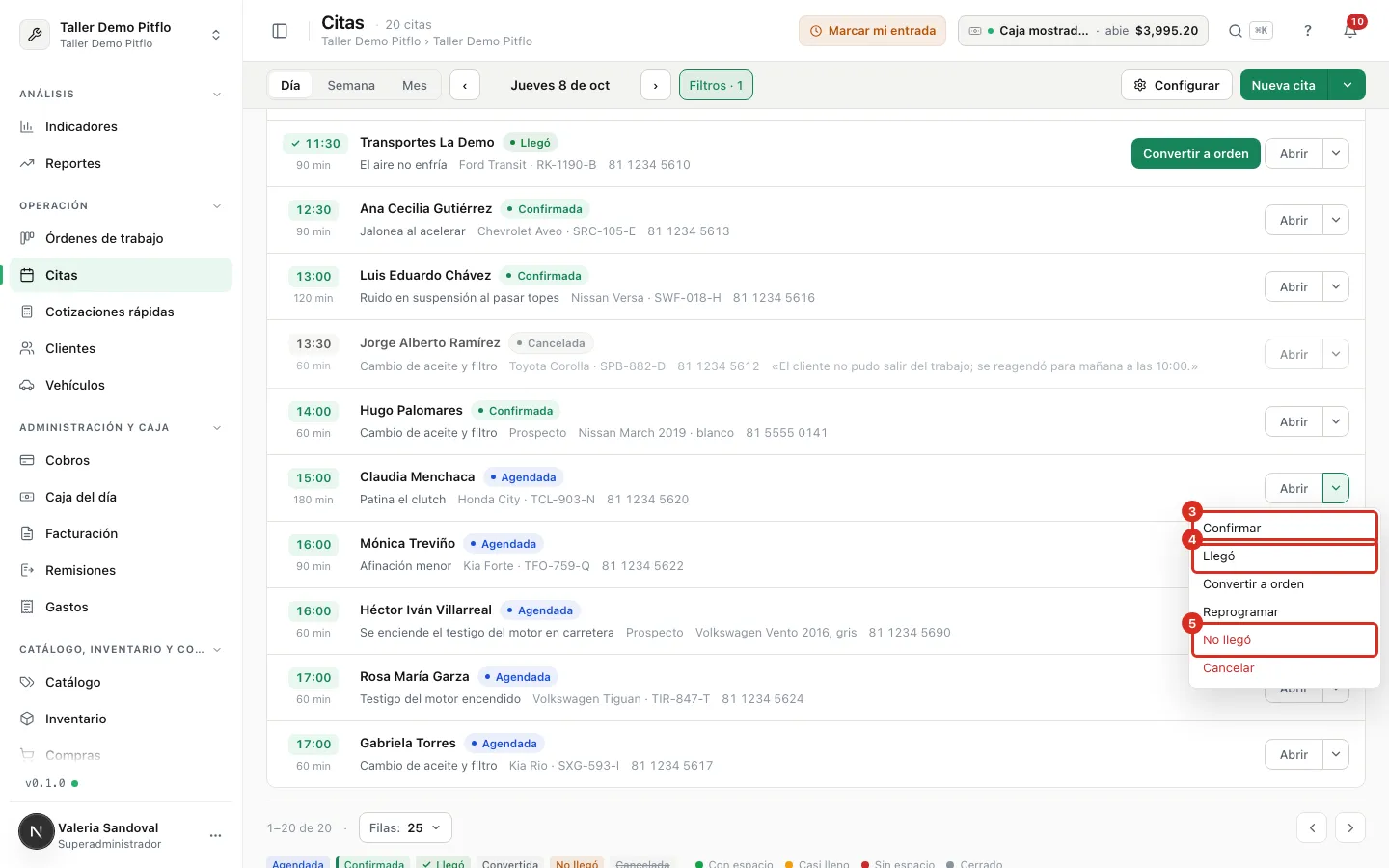Open Cobros in sidebar
Viewport: 1389px width, 868px height.
click(x=121, y=460)
